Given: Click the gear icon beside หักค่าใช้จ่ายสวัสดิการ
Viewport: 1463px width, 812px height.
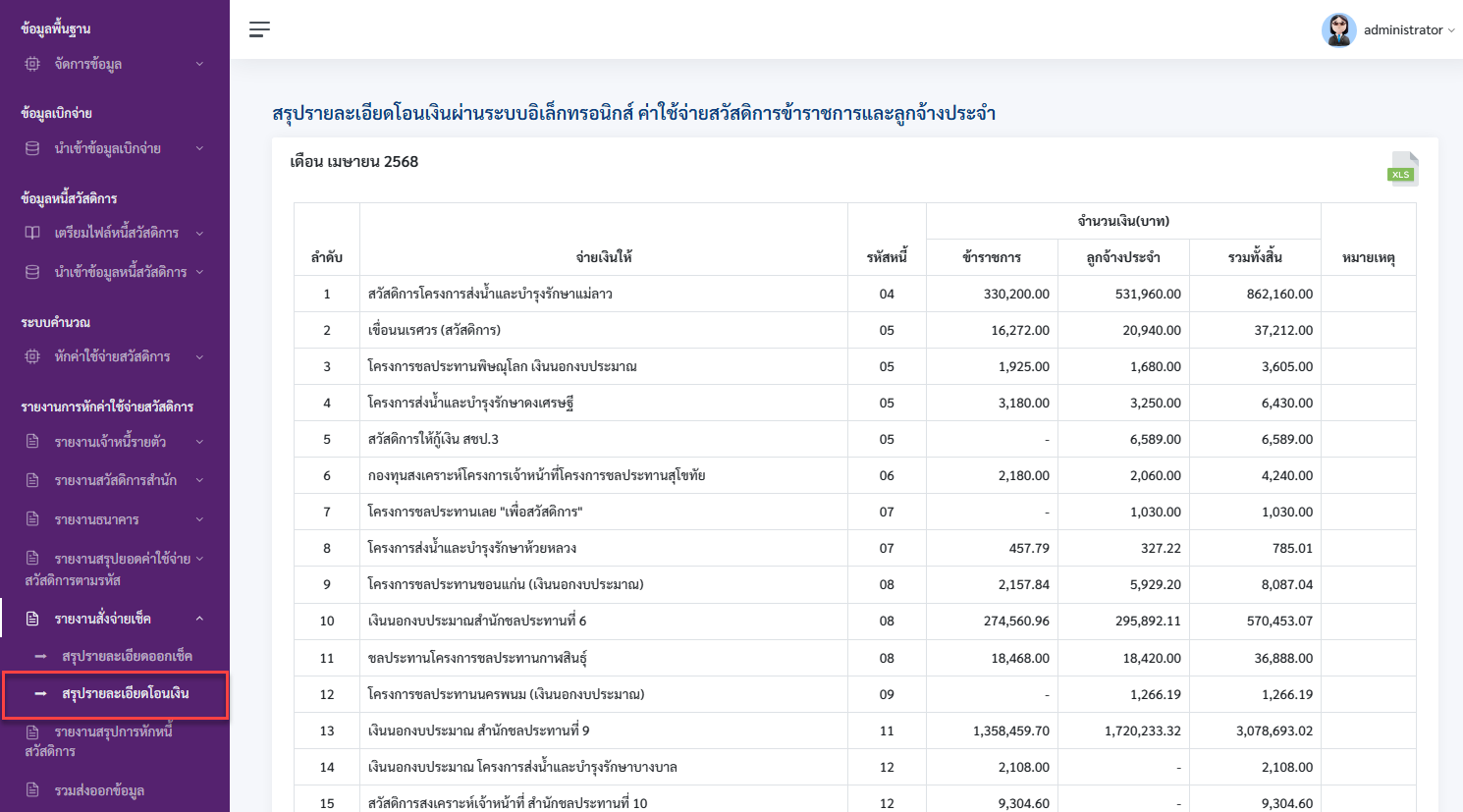Looking at the screenshot, I should pos(32,356).
